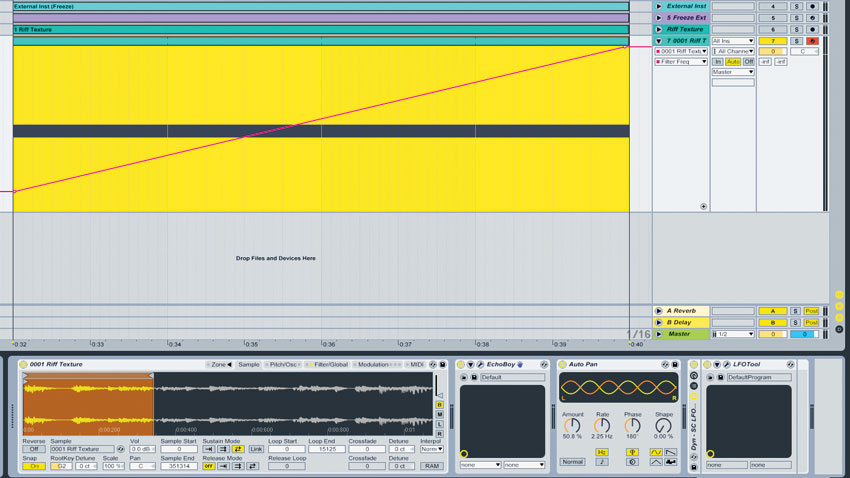Open the MIDI tab
The image size is (850, 478).
point(416,365)
